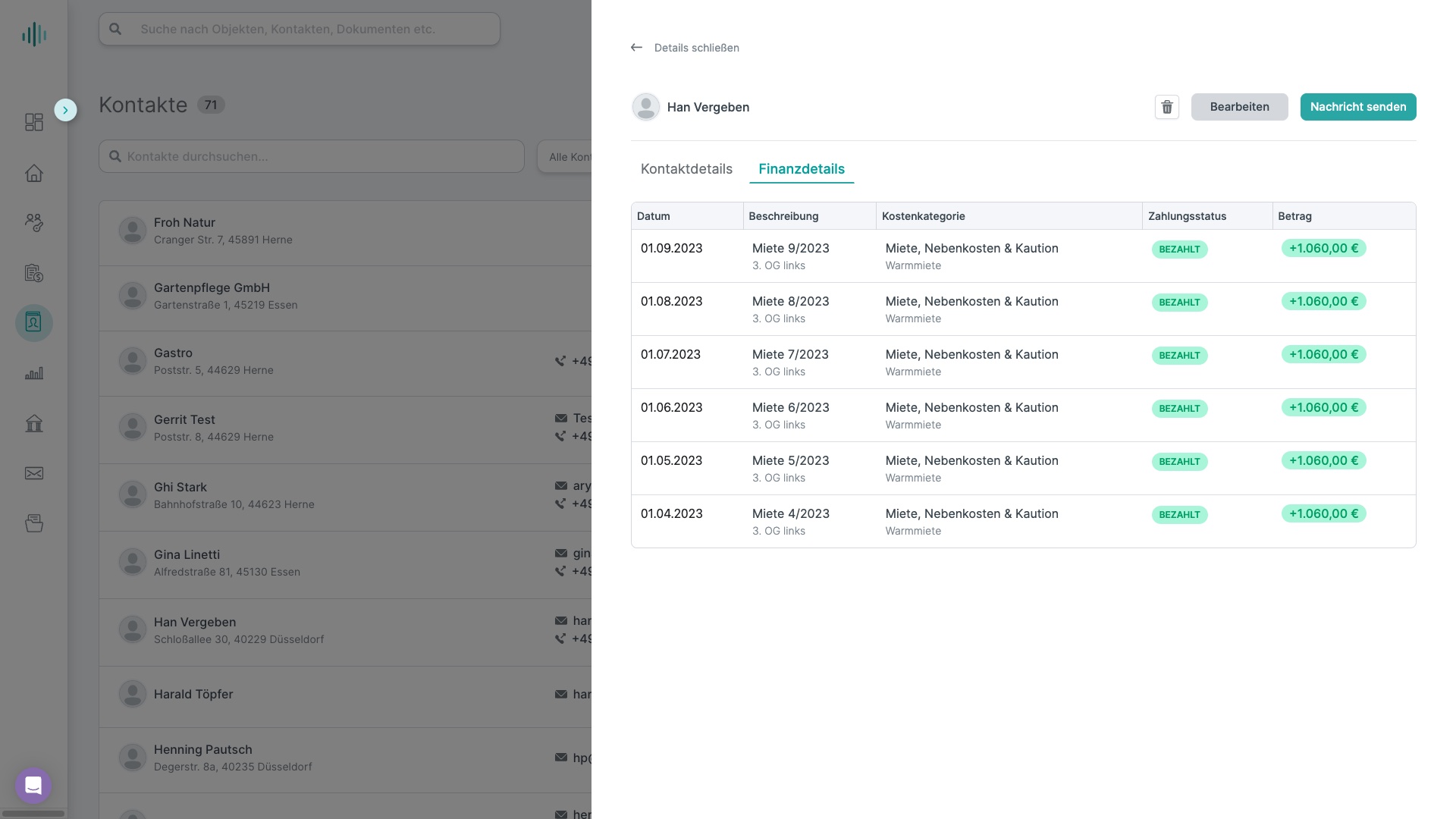
Task: Click the email icon in Harald Töpfer row
Action: coord(561,694)
